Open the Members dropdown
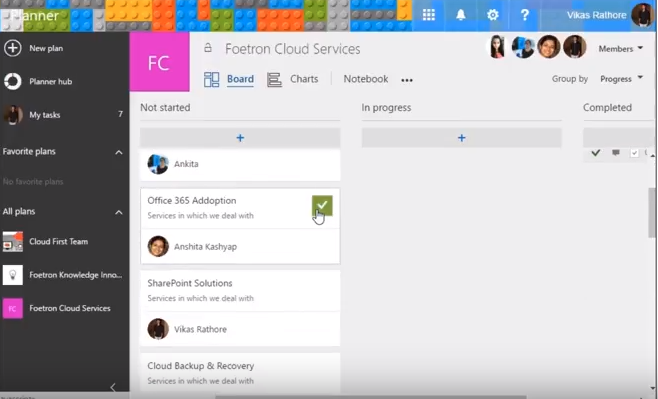 [621, 49]
